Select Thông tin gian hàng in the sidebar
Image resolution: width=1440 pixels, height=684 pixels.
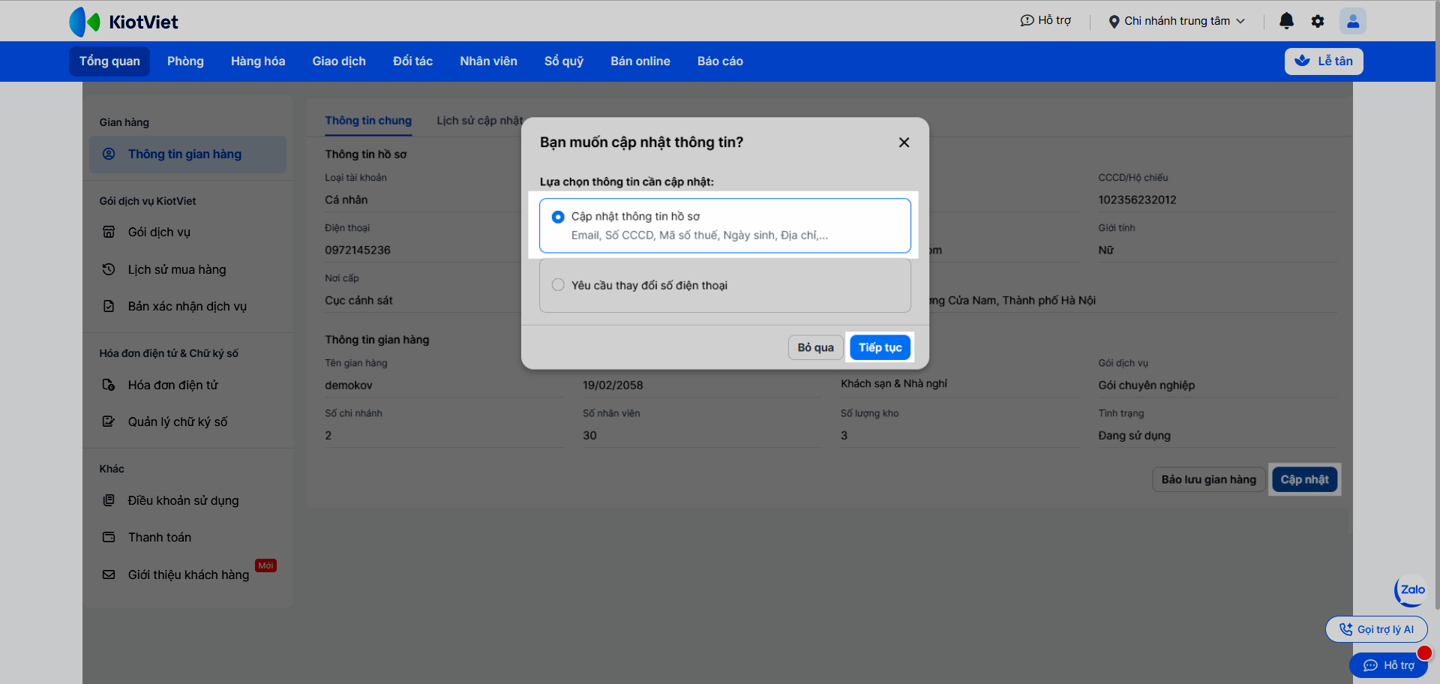(x=188, y=154)
